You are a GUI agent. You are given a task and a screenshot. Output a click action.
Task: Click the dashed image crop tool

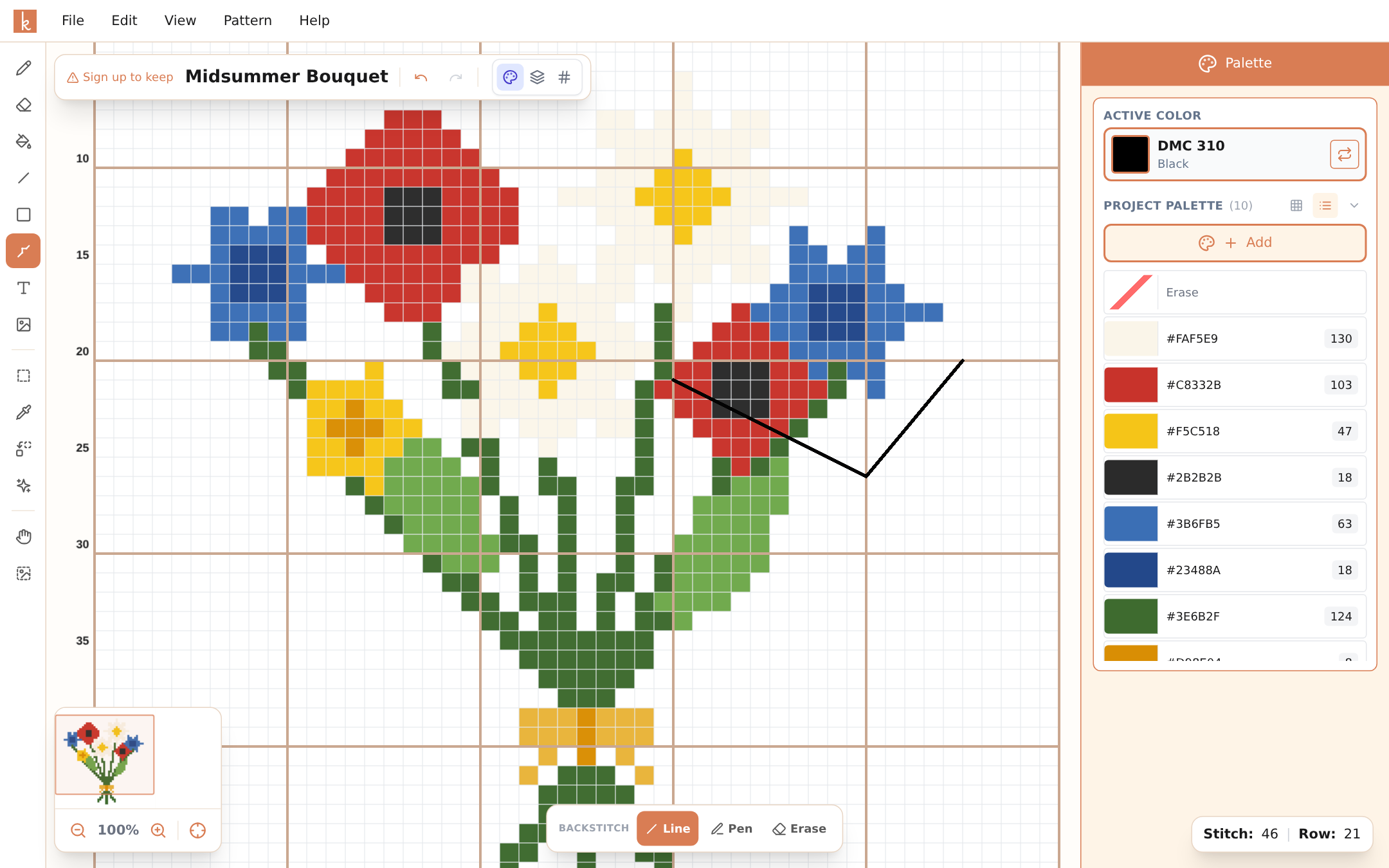pyautogui.click(x=24, y=573)
